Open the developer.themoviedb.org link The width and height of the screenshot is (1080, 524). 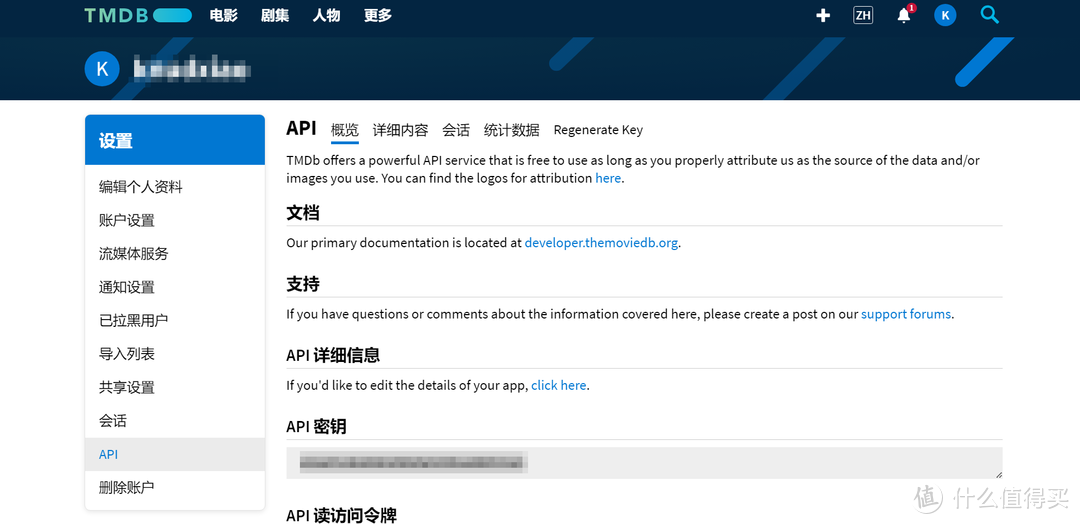pos(601,243)
